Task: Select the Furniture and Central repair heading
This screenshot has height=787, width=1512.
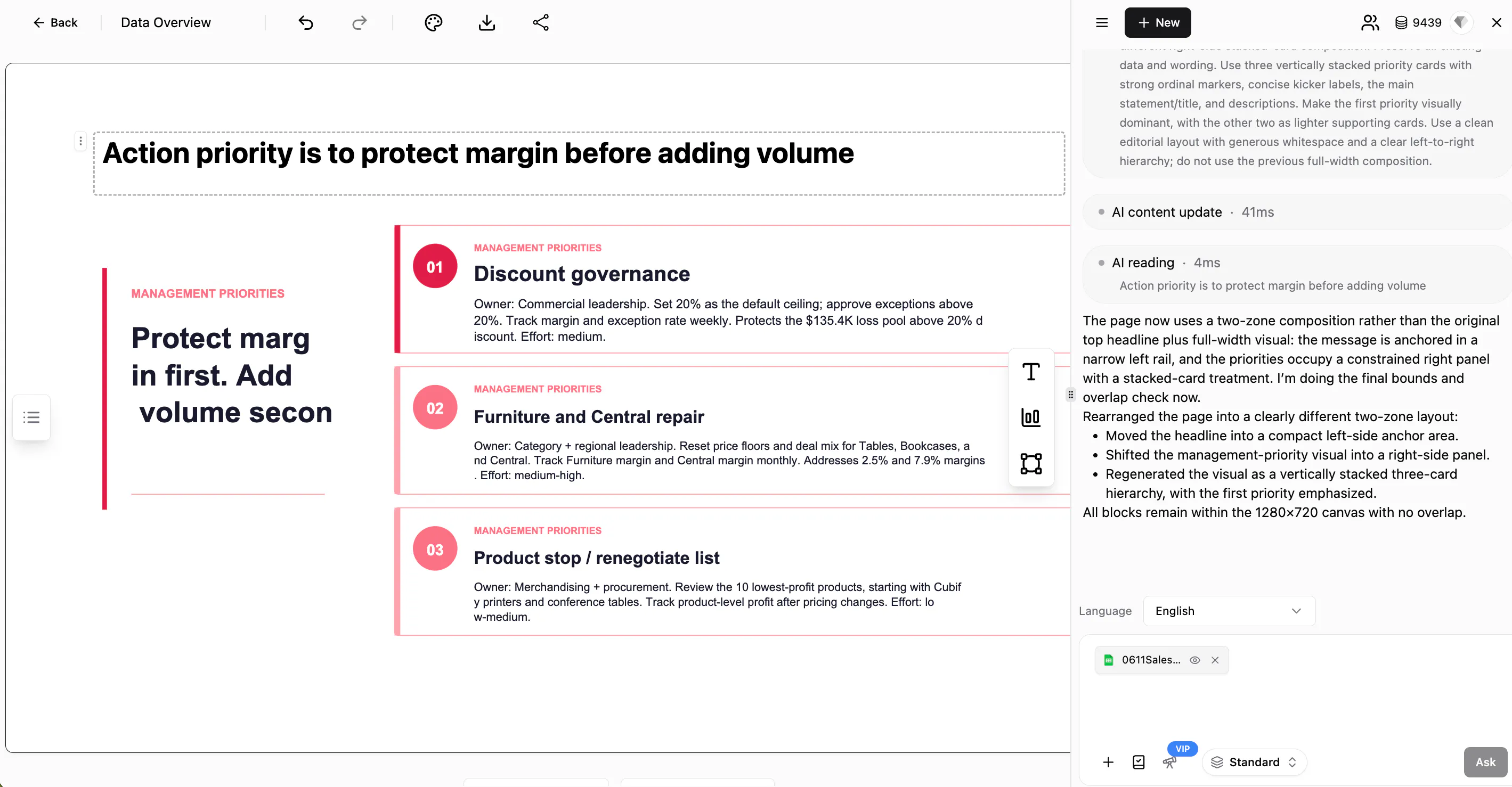Action: pyautogui.click(x=589, y=416)
